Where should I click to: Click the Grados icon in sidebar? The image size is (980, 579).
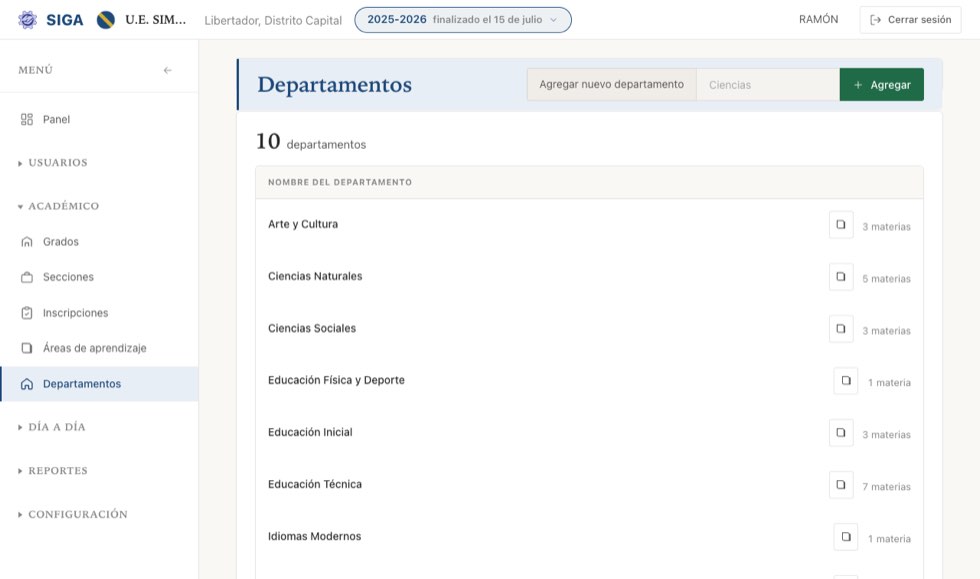pyautogui.click(x=27, y=241)
